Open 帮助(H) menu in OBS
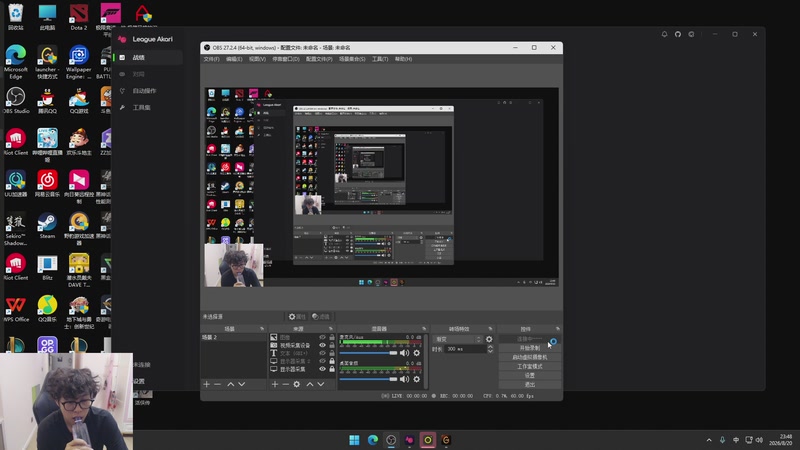 tap(403, 59)
